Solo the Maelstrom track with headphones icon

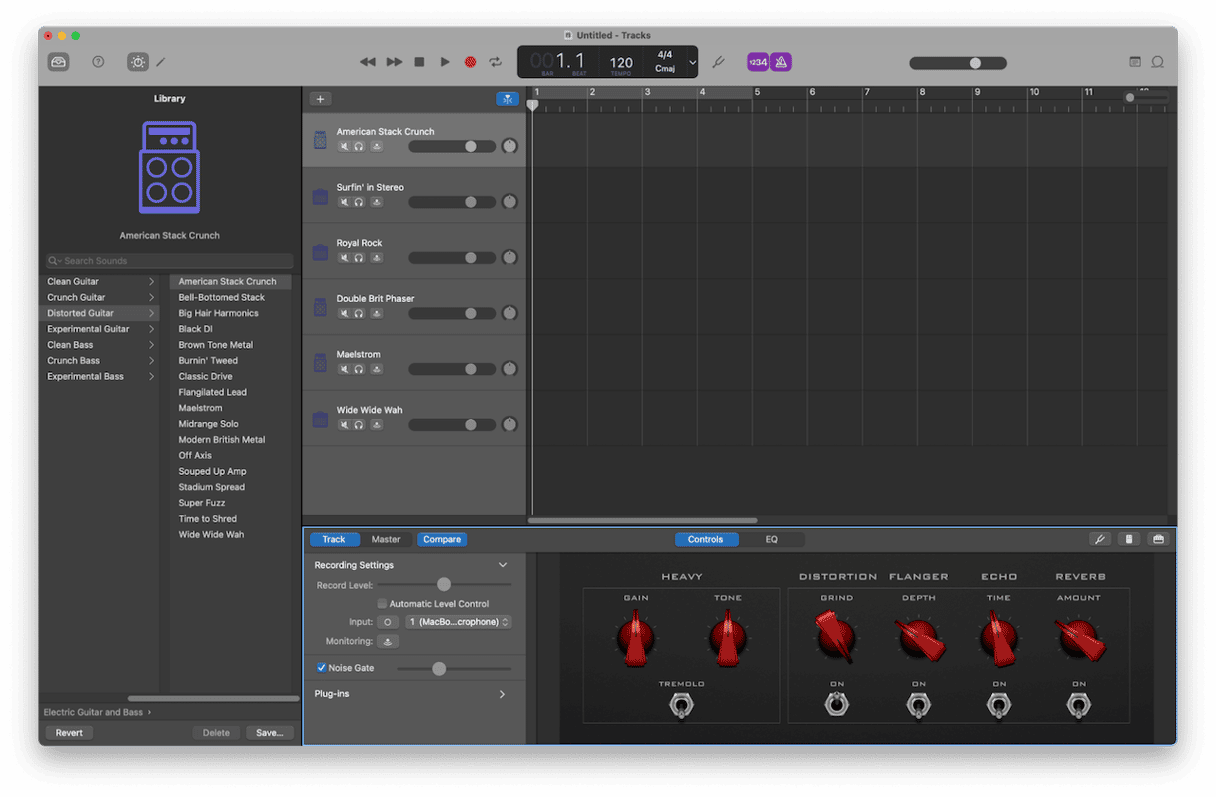tap(359, 369)
